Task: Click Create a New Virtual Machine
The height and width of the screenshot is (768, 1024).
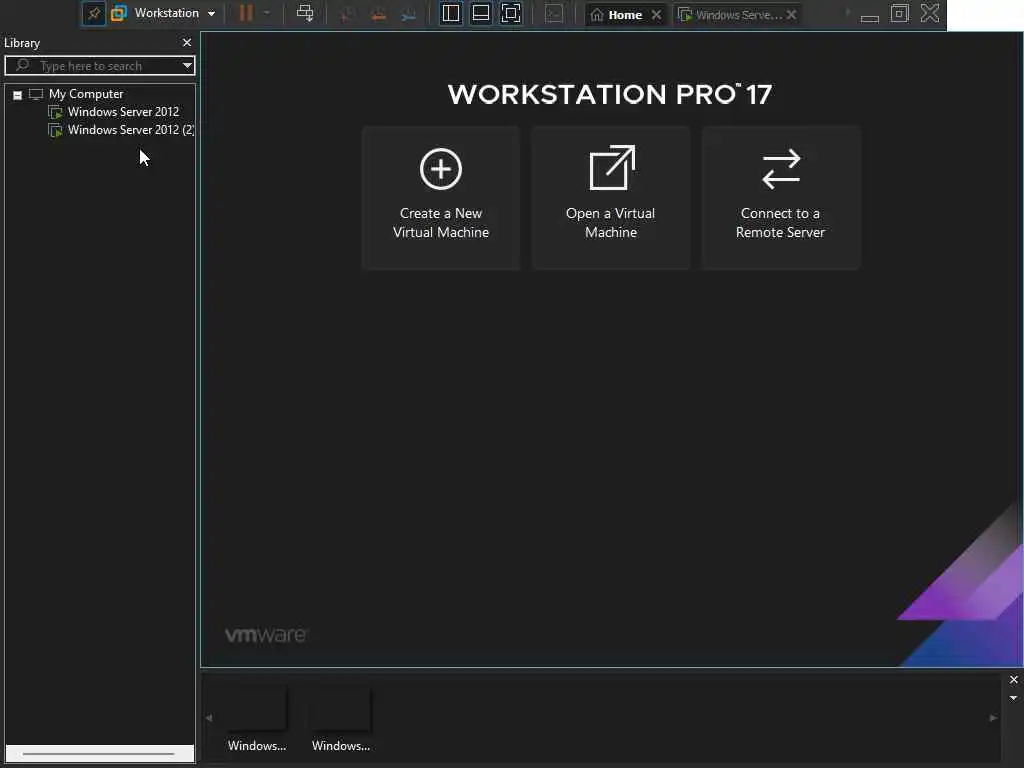Action: pos(441,198)
